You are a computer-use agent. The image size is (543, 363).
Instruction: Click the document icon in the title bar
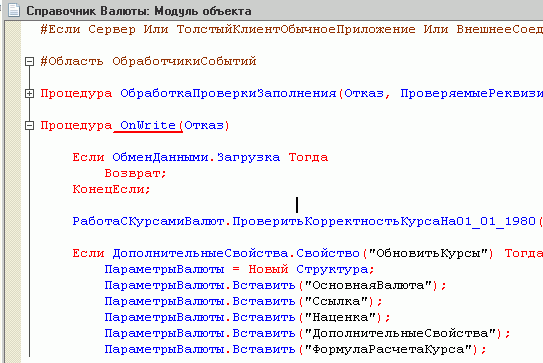14,10
